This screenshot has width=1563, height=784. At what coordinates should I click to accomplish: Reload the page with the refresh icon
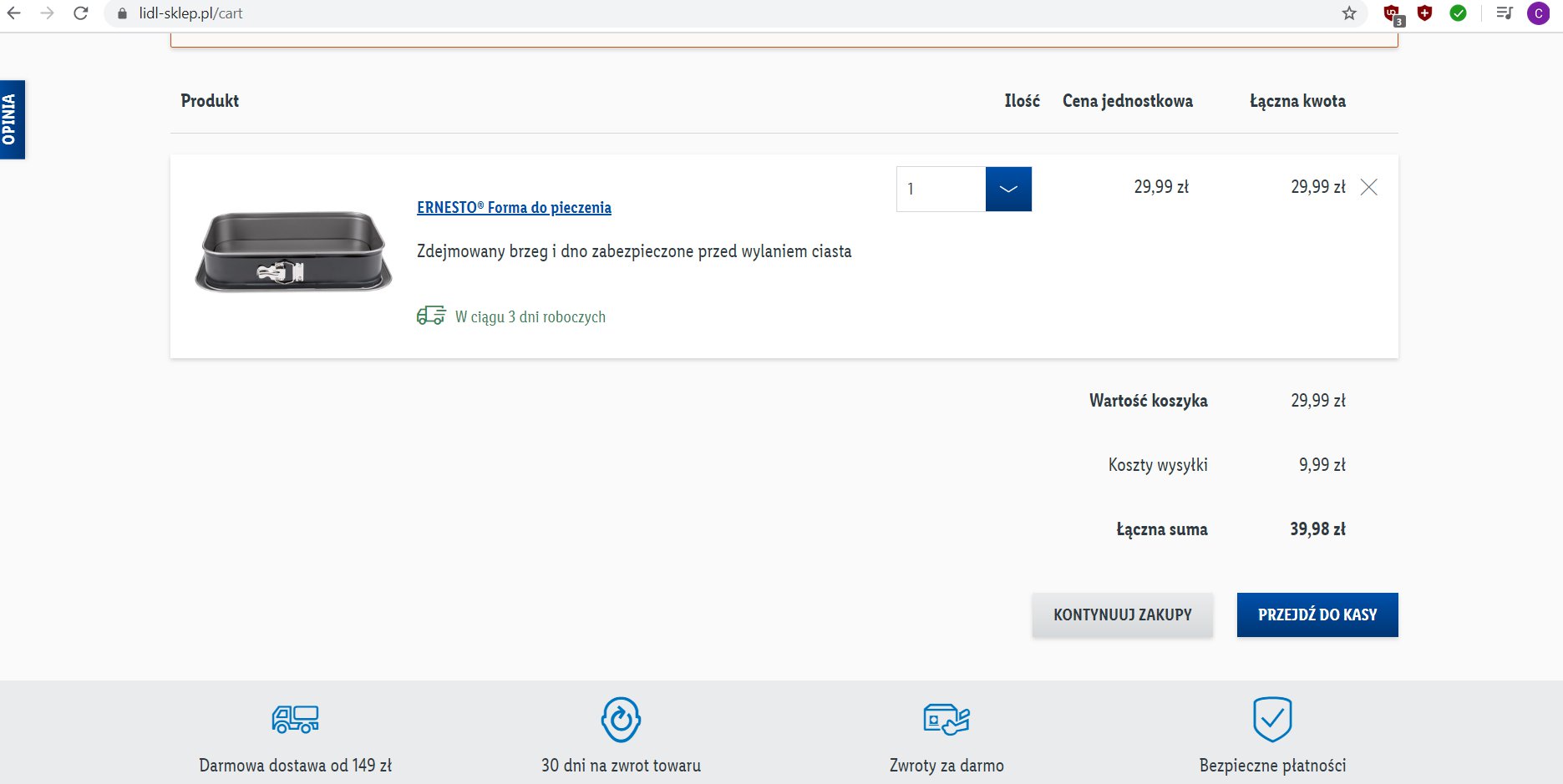point(81,13)
